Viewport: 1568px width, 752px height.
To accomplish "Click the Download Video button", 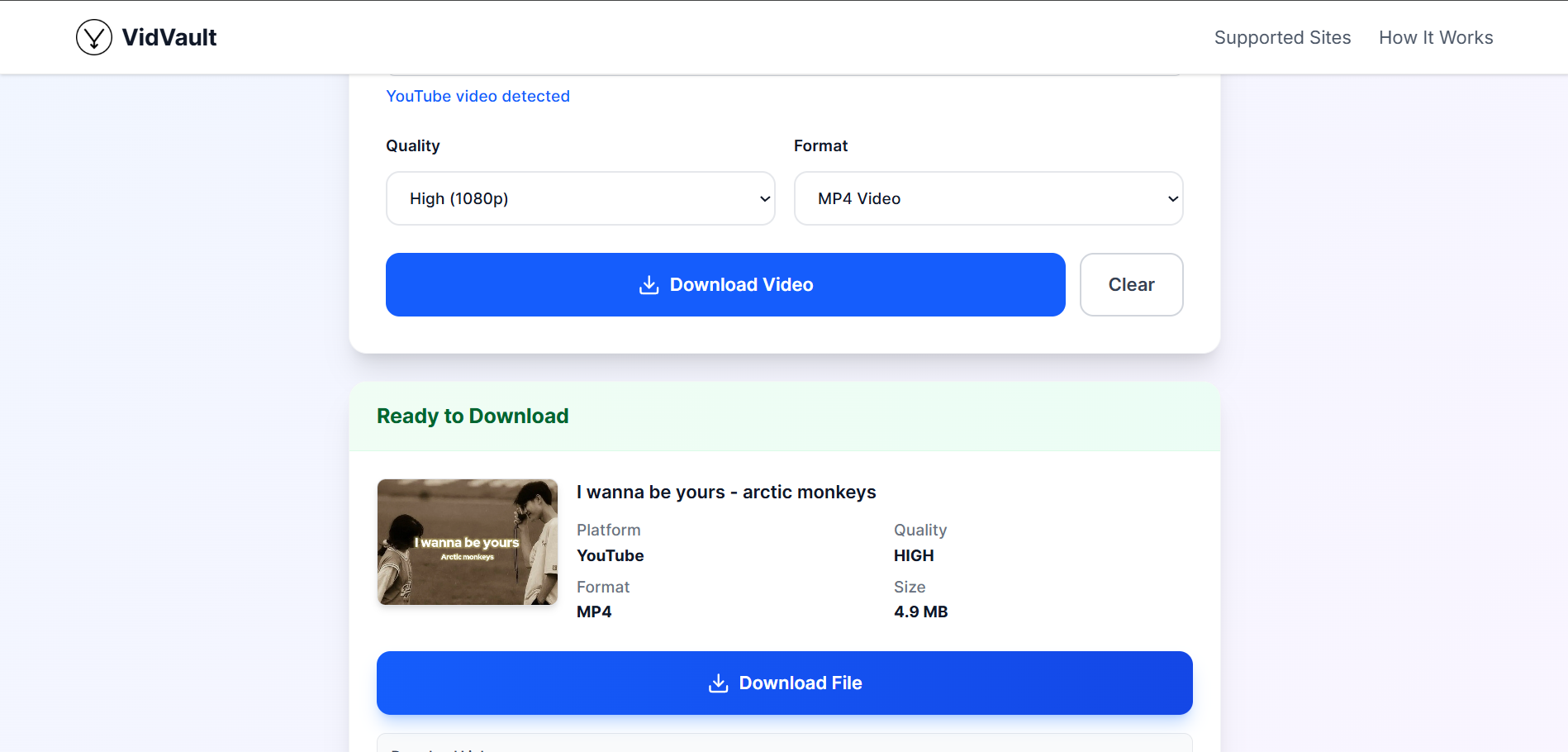I will (725, 284).
